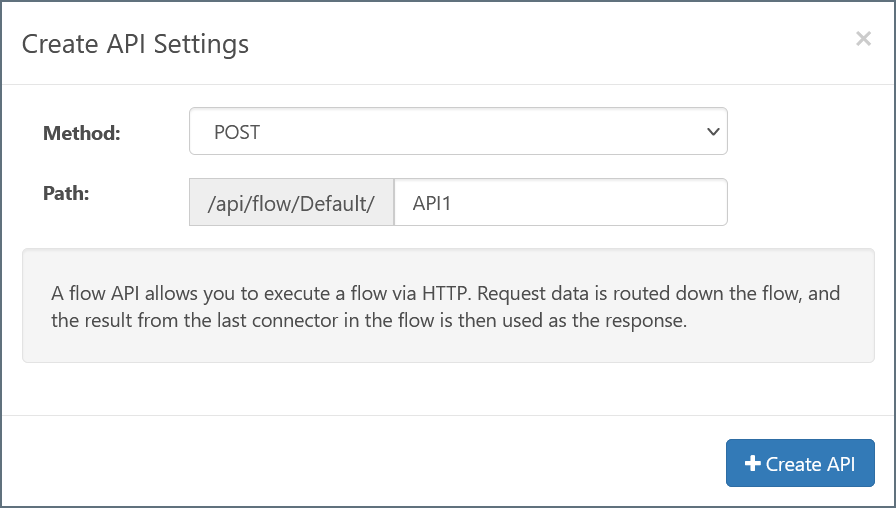Click the /api/flow/Default/ path prefix

291,203
